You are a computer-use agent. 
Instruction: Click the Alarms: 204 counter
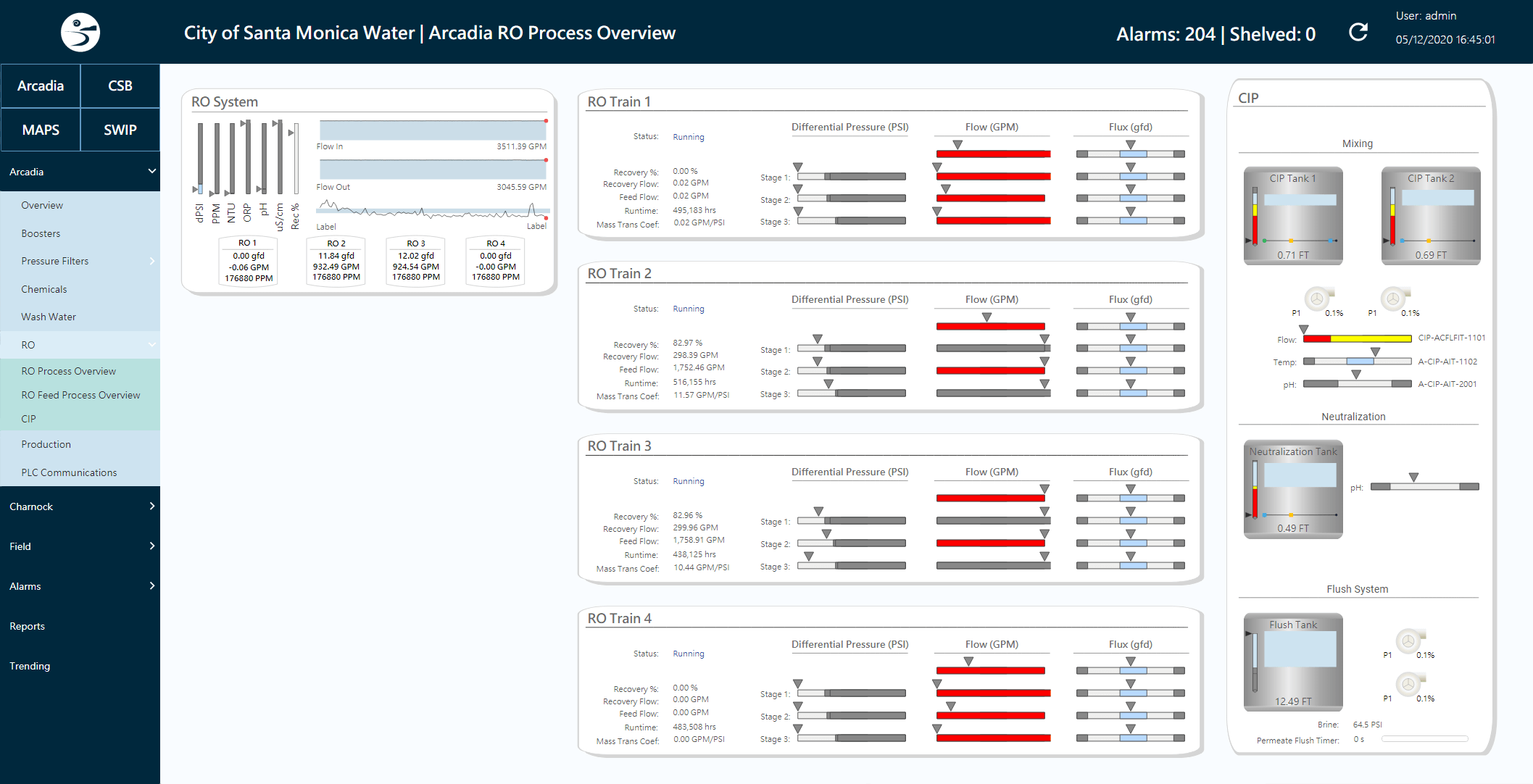click(x=1167, y=33)
